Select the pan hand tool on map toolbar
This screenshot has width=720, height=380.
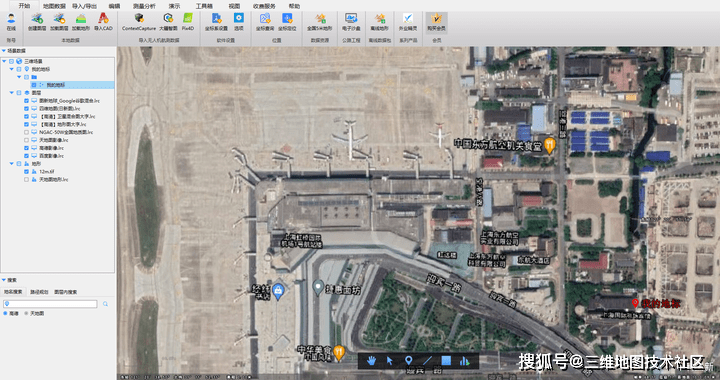click(x=371, y=361)
